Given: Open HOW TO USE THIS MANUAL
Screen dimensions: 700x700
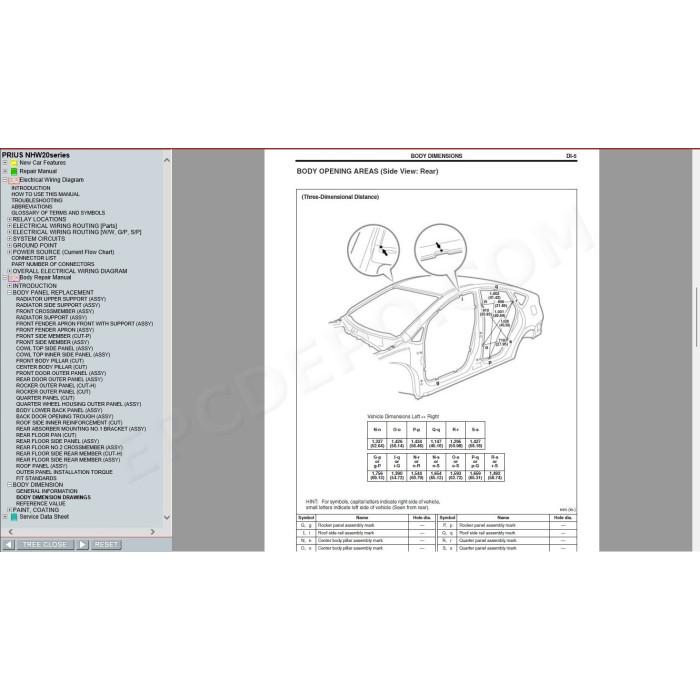Looking at the screenshot, I should (x=46, y=194).
